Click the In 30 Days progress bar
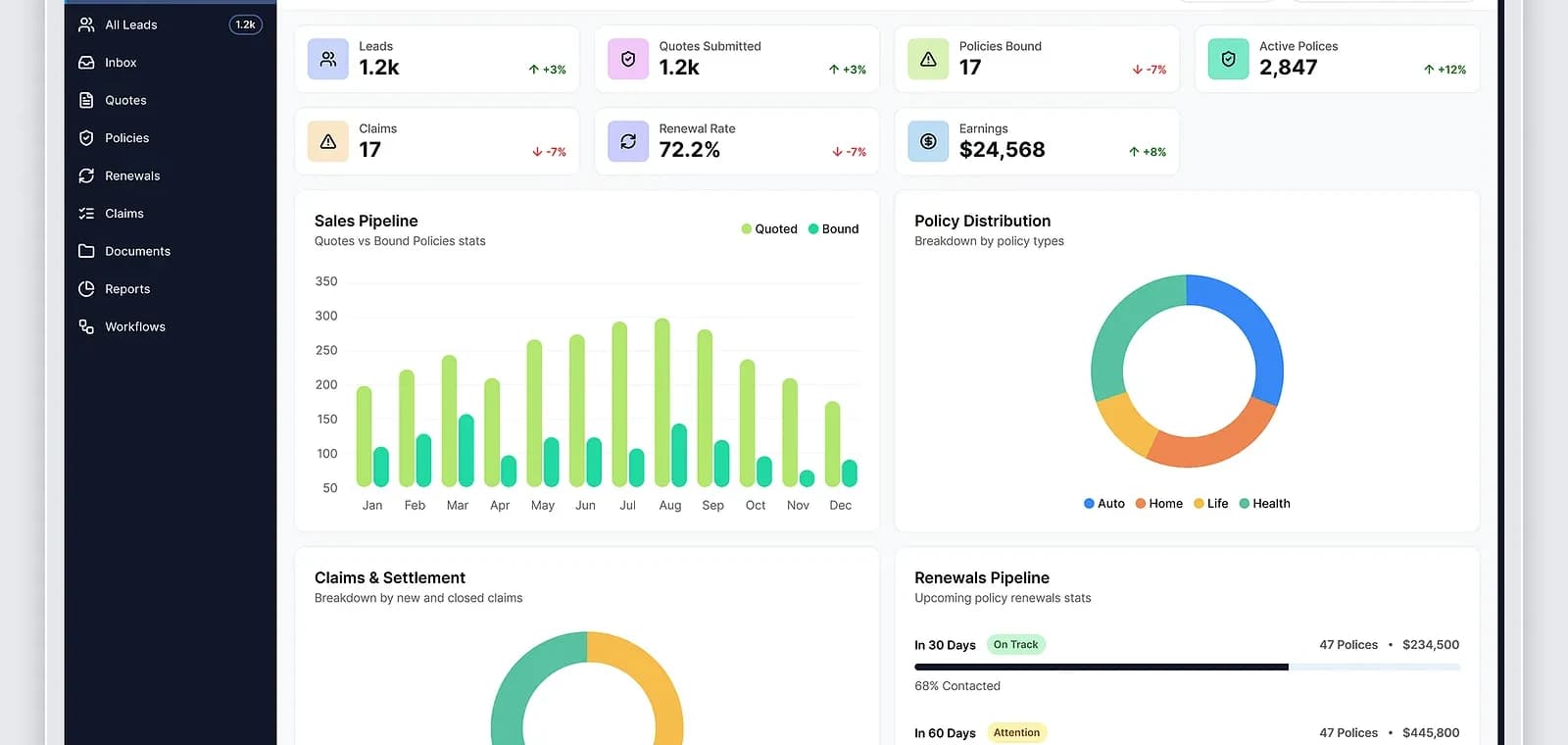 click(1187, 668)
